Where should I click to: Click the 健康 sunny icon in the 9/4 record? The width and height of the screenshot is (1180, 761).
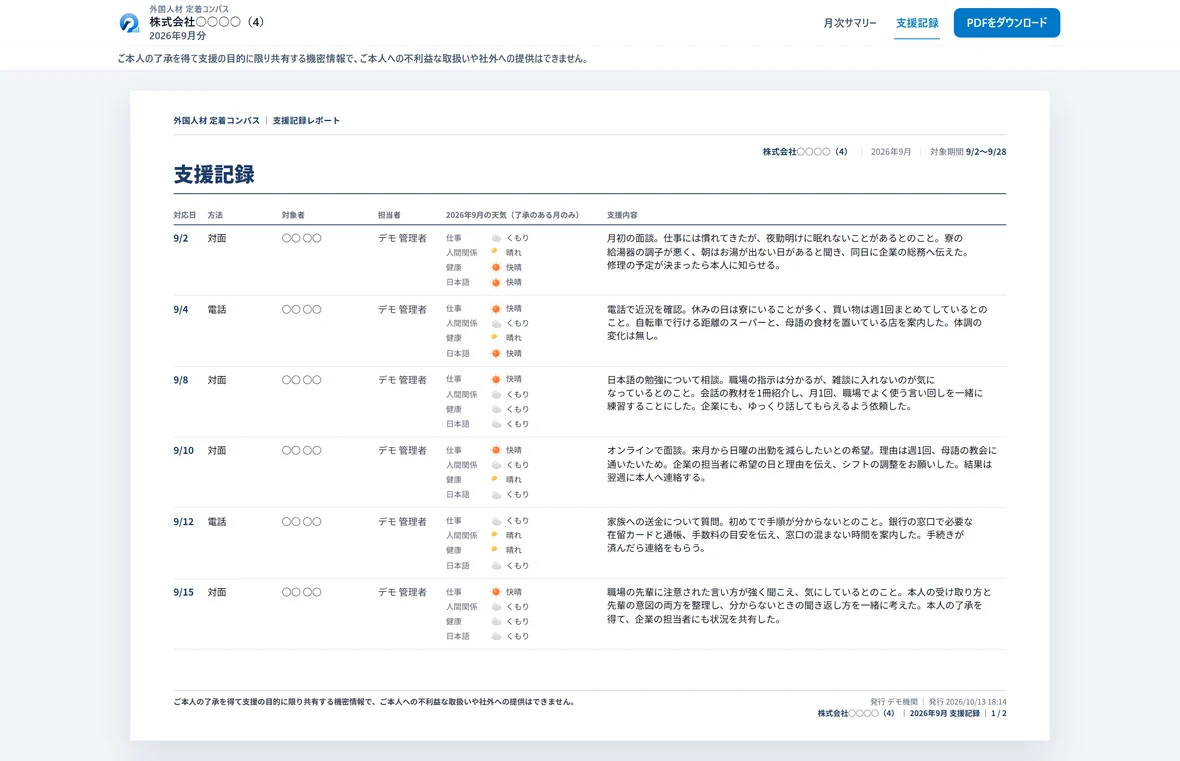point(494,337)
